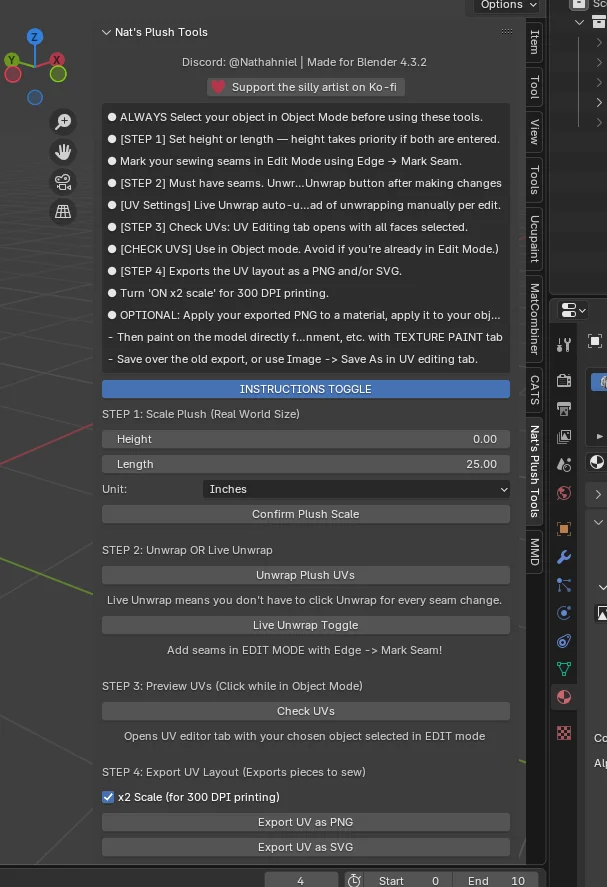Open the Options dropdown at top
The image size is (607, 887).
click(x=508, y=5)
